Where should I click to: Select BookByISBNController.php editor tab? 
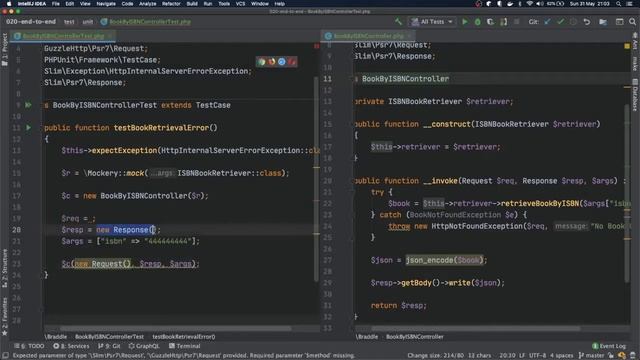368,36
